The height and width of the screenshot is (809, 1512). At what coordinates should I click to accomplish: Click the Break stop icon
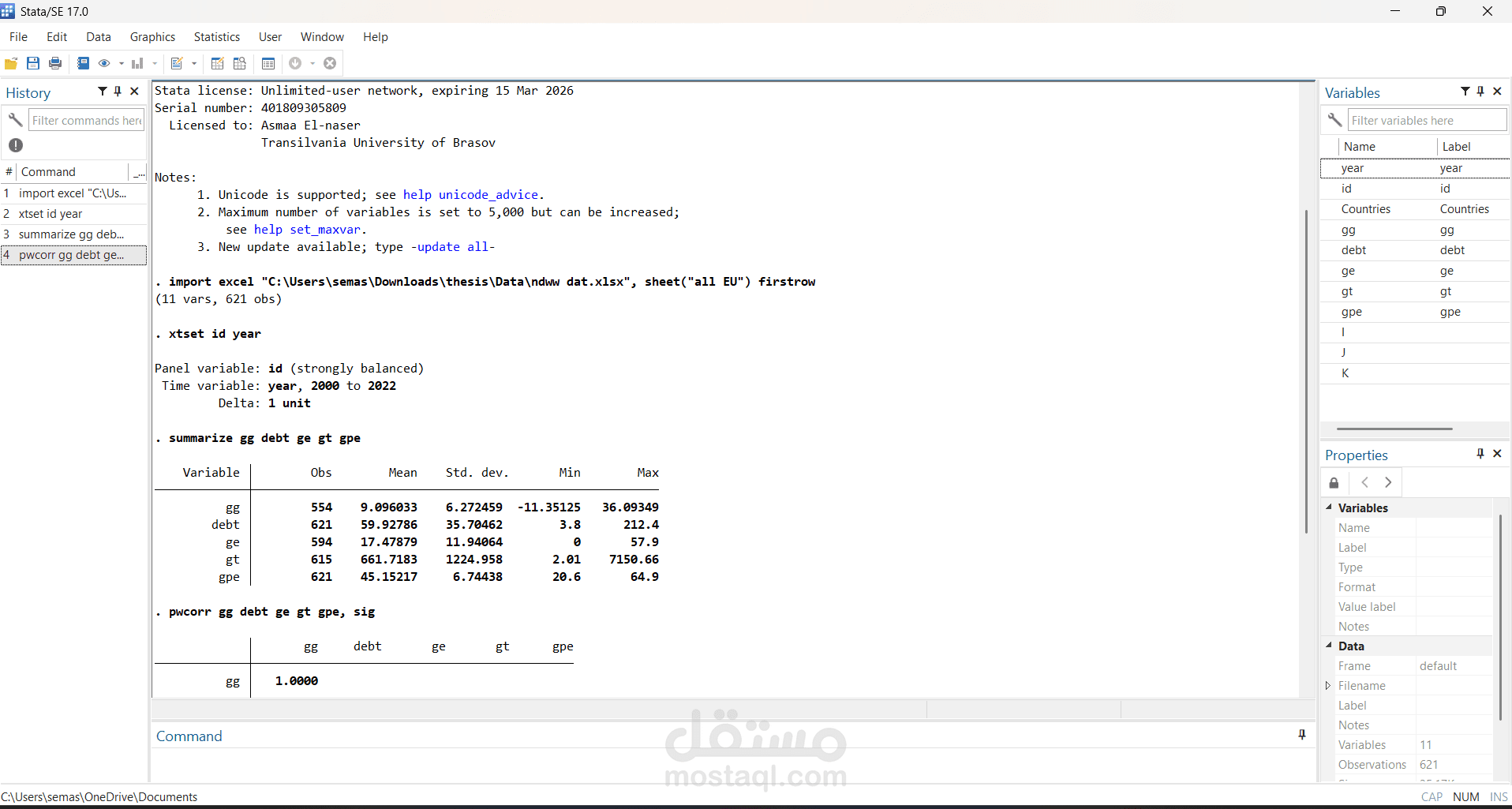330,63
